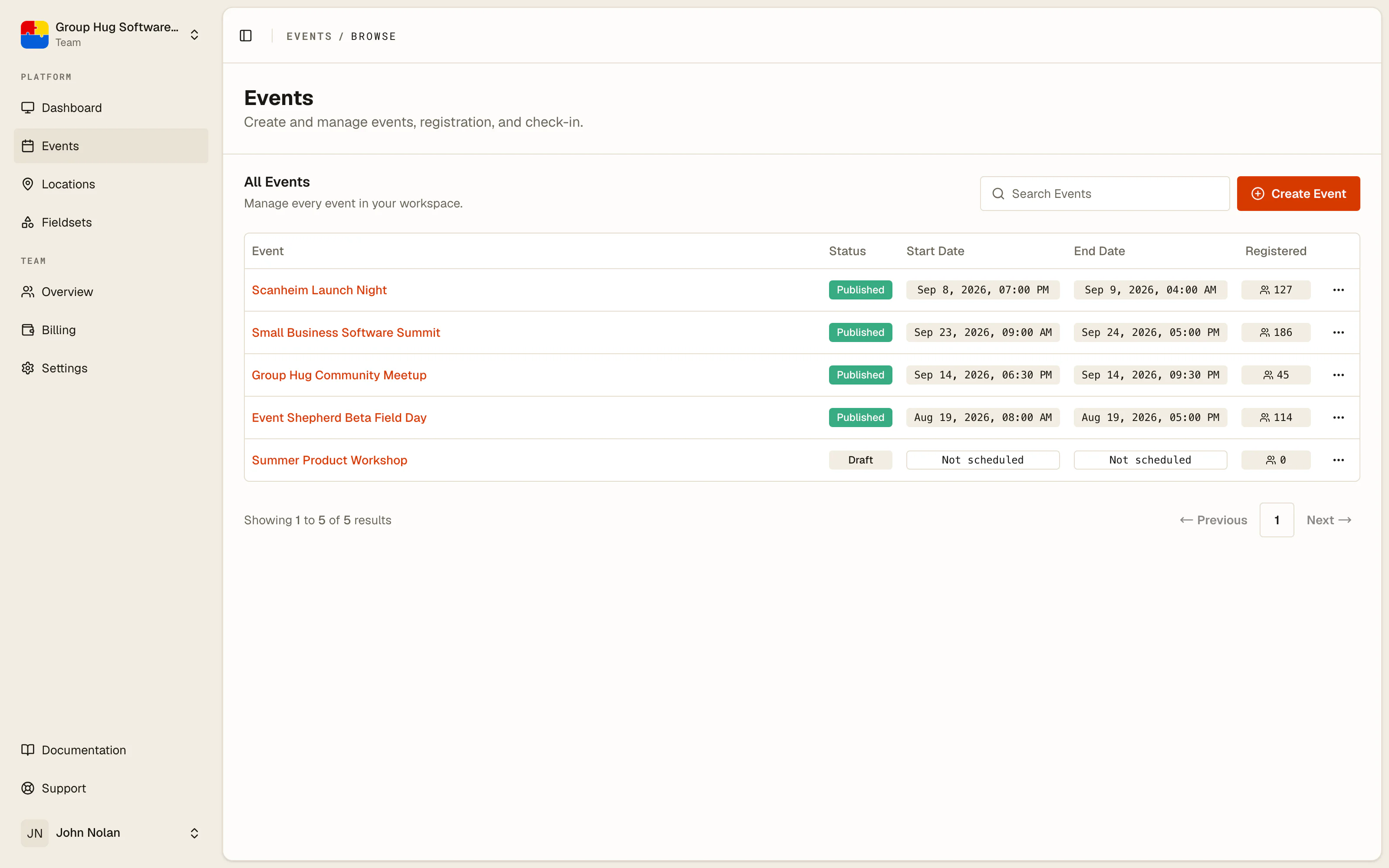Click the Draft status badge
The width and height of the screenshot is (1389, 868).
coord(860,460)
